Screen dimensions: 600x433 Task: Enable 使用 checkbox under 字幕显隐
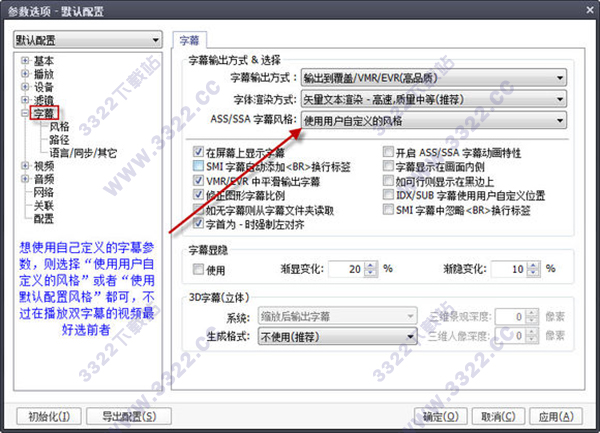click(x=198, y=269)
